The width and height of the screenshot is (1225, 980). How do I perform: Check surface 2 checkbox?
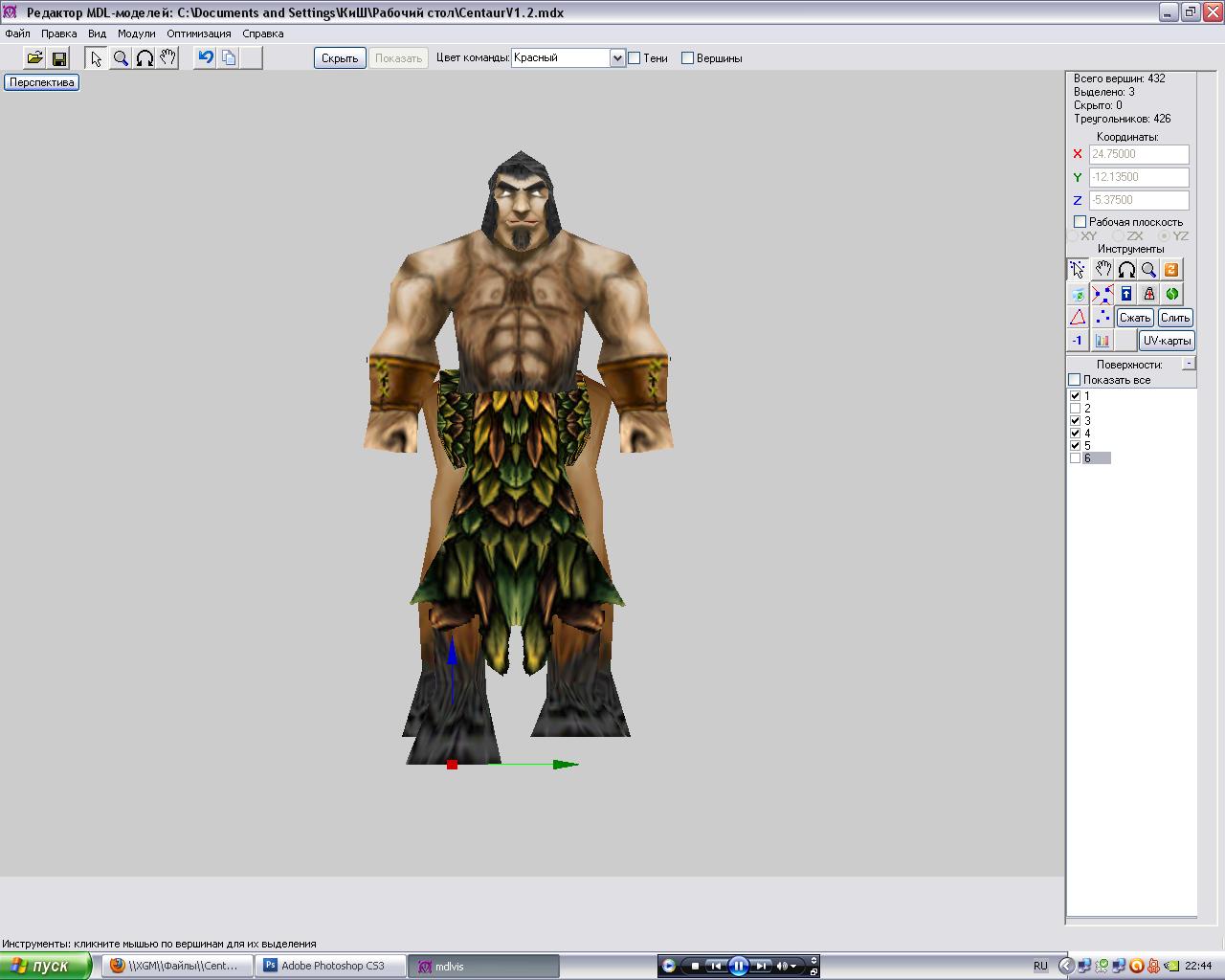(1075, 408)
